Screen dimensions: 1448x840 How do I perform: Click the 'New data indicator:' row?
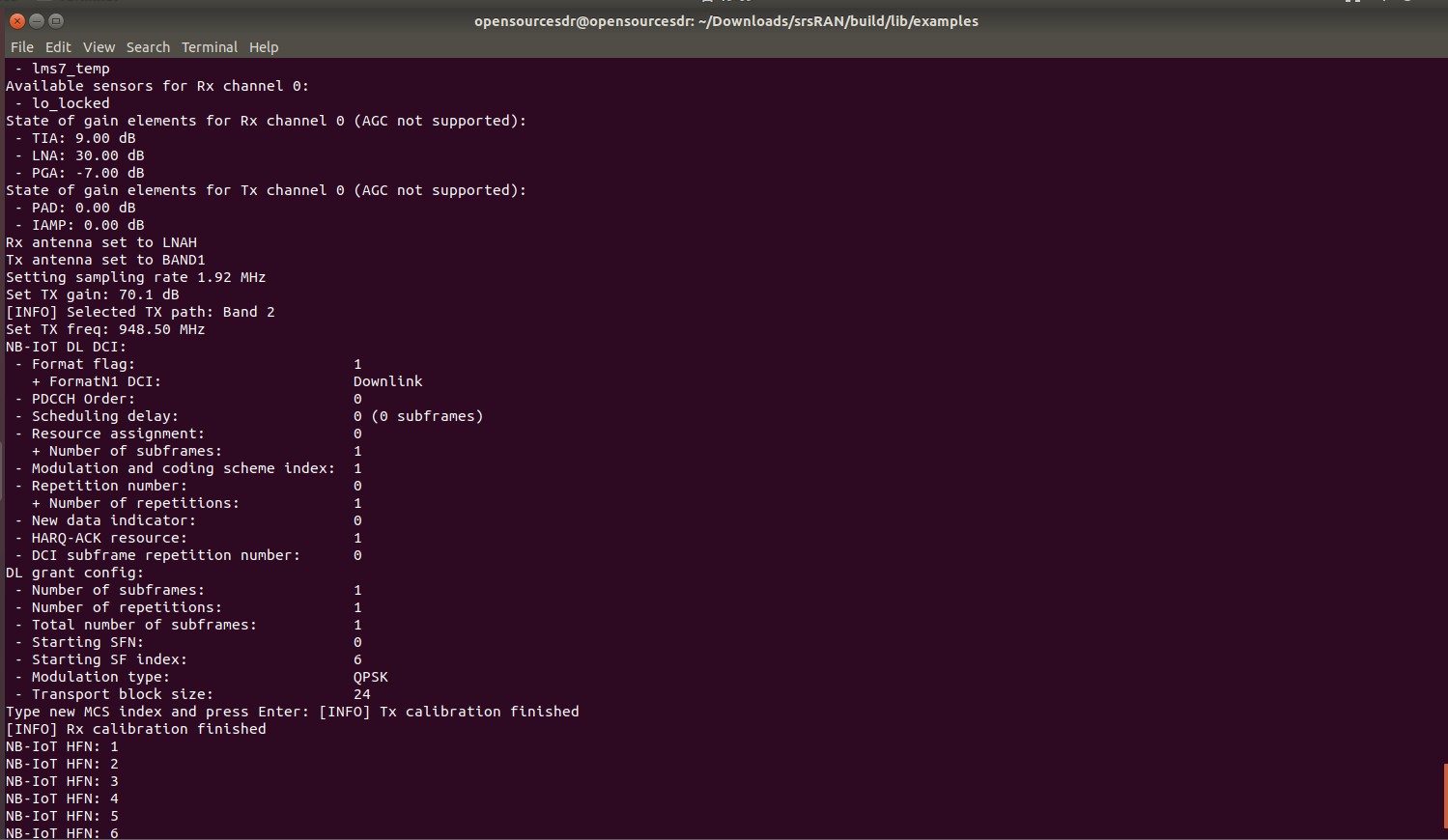(x=188, y=520)
